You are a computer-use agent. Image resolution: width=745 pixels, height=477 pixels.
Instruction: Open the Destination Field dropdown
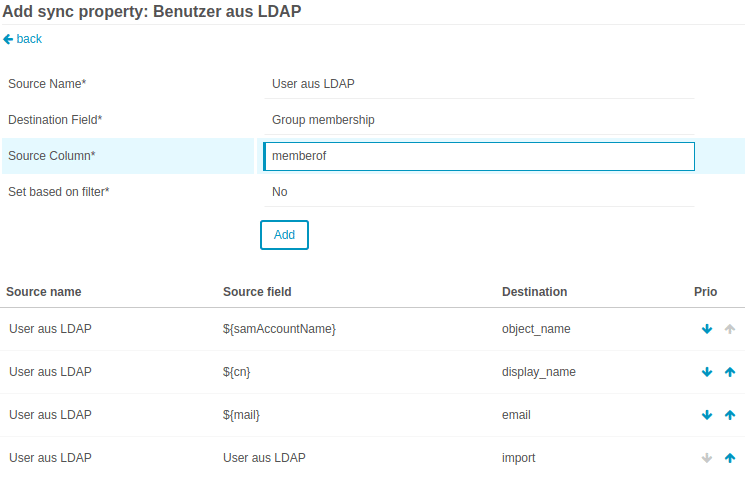point(479,120)
